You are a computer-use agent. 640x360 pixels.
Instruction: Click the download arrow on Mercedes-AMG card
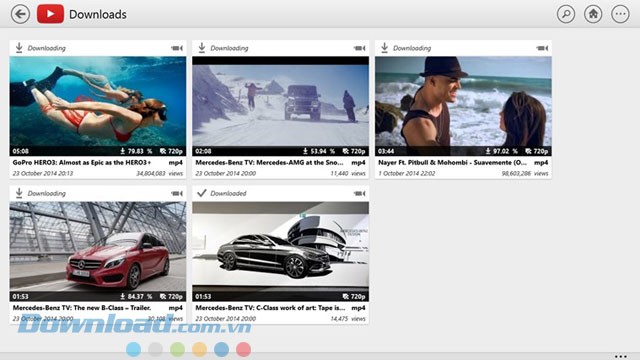tap(202, 48)
